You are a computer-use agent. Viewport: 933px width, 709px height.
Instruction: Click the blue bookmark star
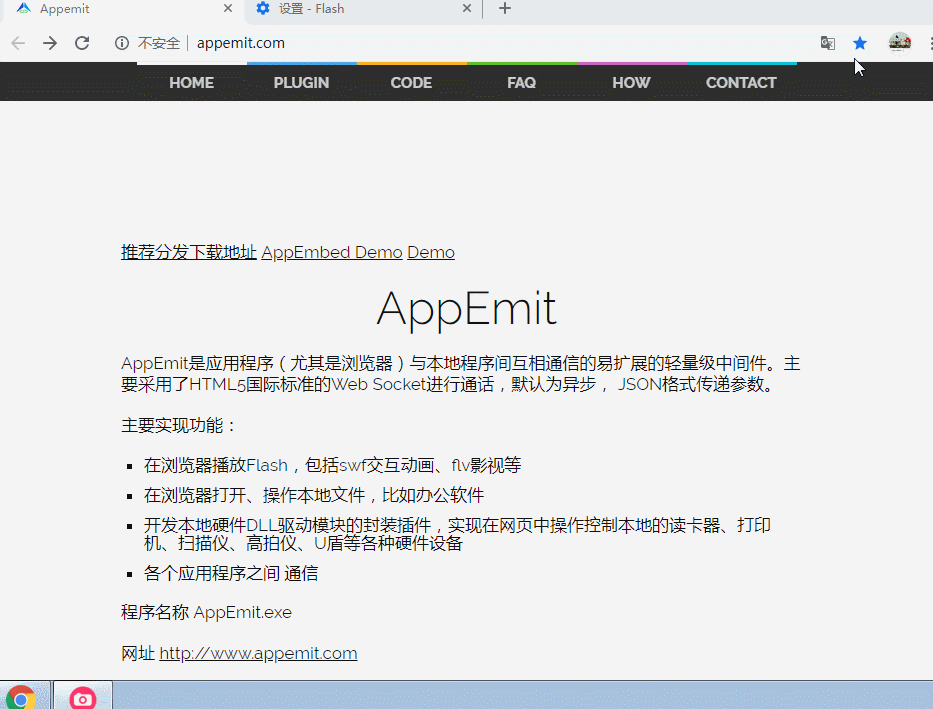click(860, 43)
